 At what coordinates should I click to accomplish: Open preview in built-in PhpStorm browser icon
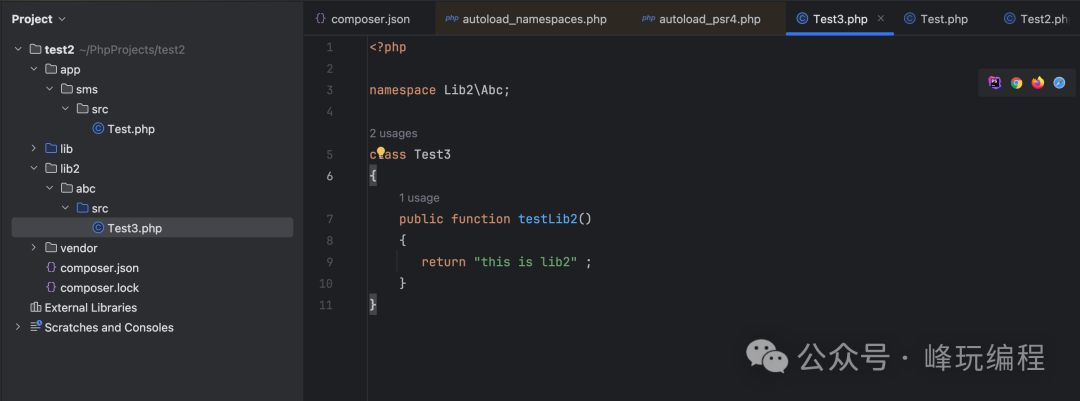tap(995, 83)
